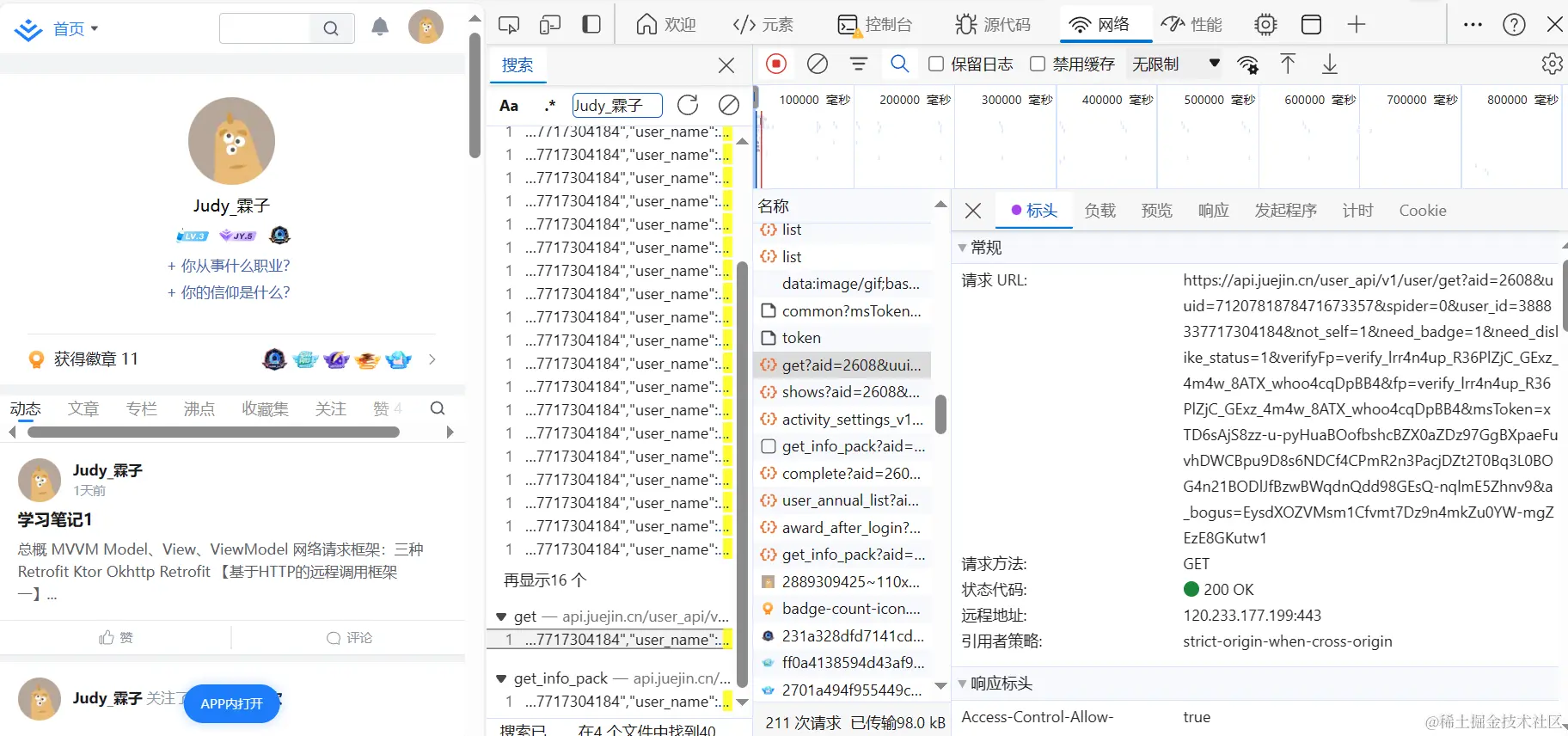Viewport: 1568px width, 736px height.
Task: Open the inspect element picker tool
Action: (x=509, y=25)
